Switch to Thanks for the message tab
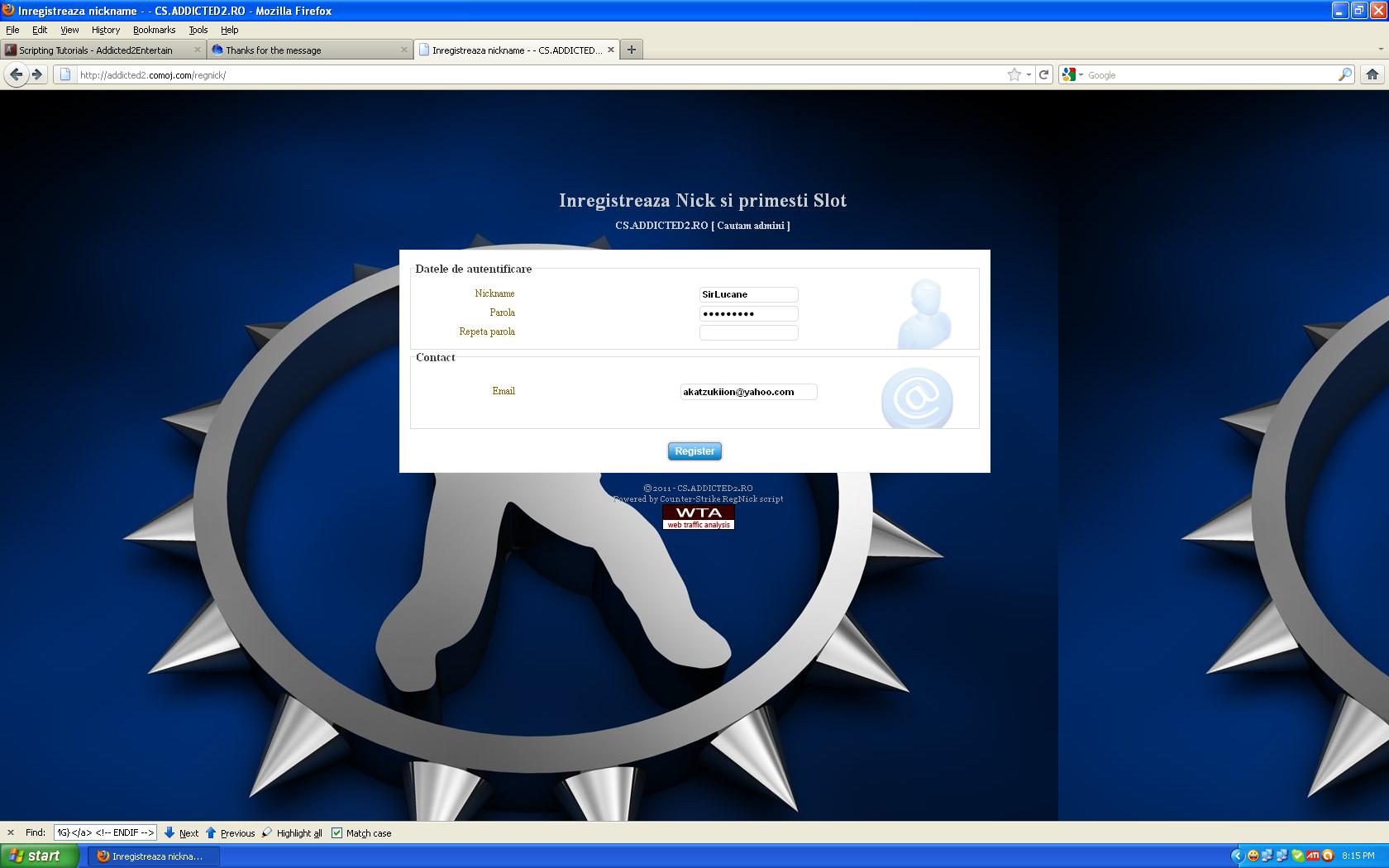The height and width of the screenshot is (868, 1389). click(309, 50)
